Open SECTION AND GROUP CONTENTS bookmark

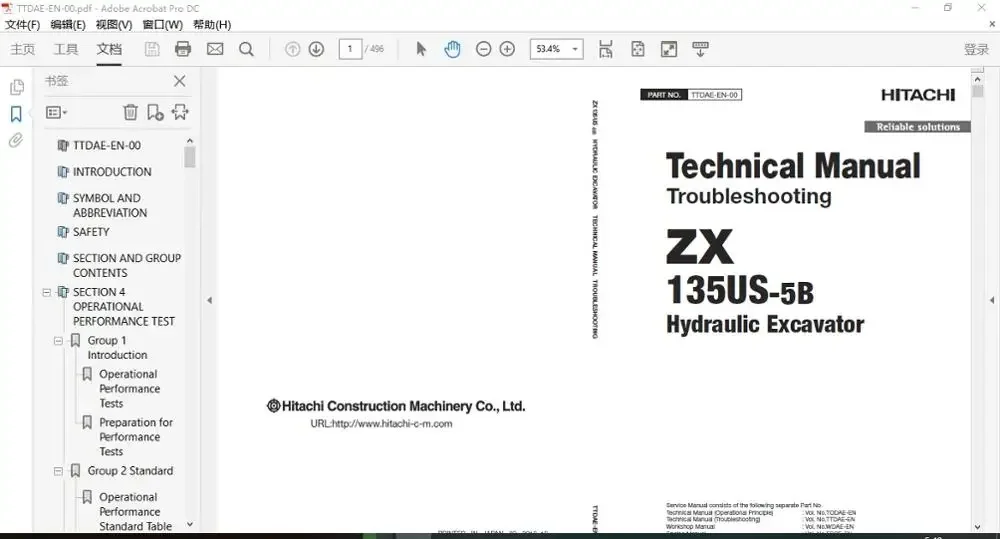click(x=126, y=265)
